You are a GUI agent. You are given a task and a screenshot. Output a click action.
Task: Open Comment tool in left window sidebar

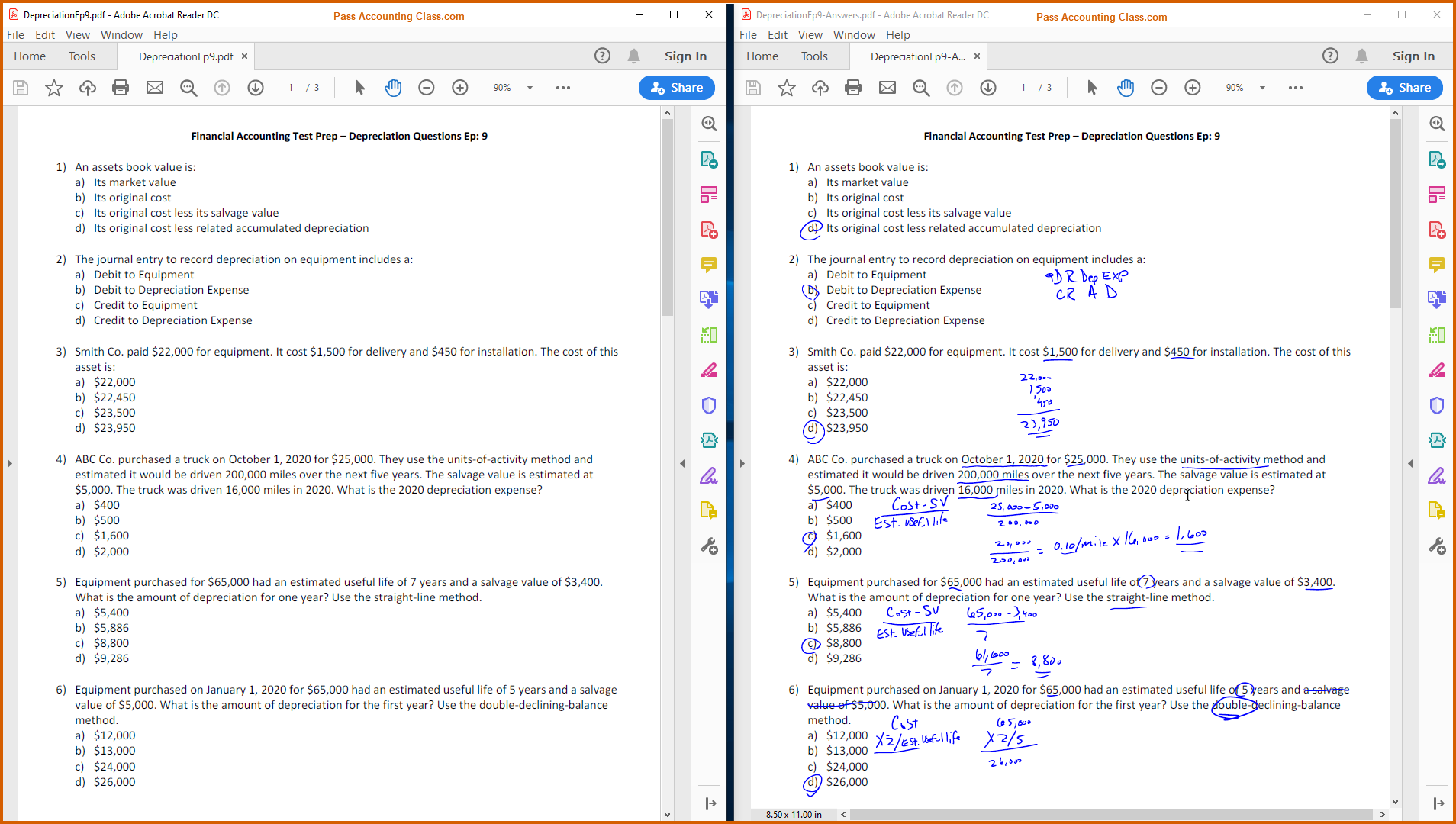click(709, 265)
